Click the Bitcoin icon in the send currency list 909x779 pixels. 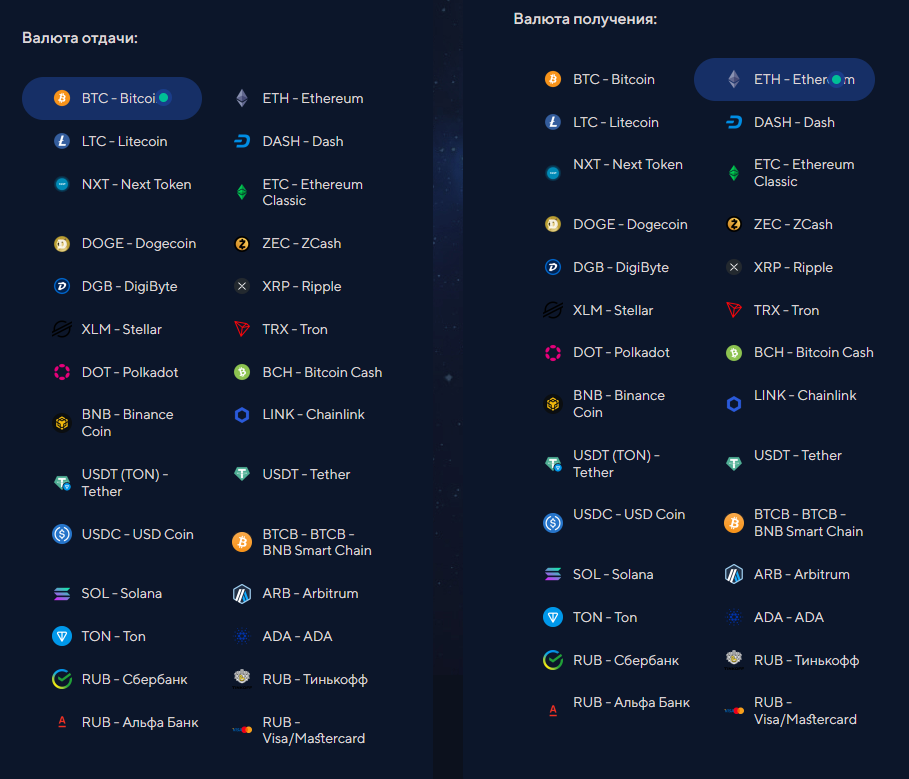tap(62, 98)
